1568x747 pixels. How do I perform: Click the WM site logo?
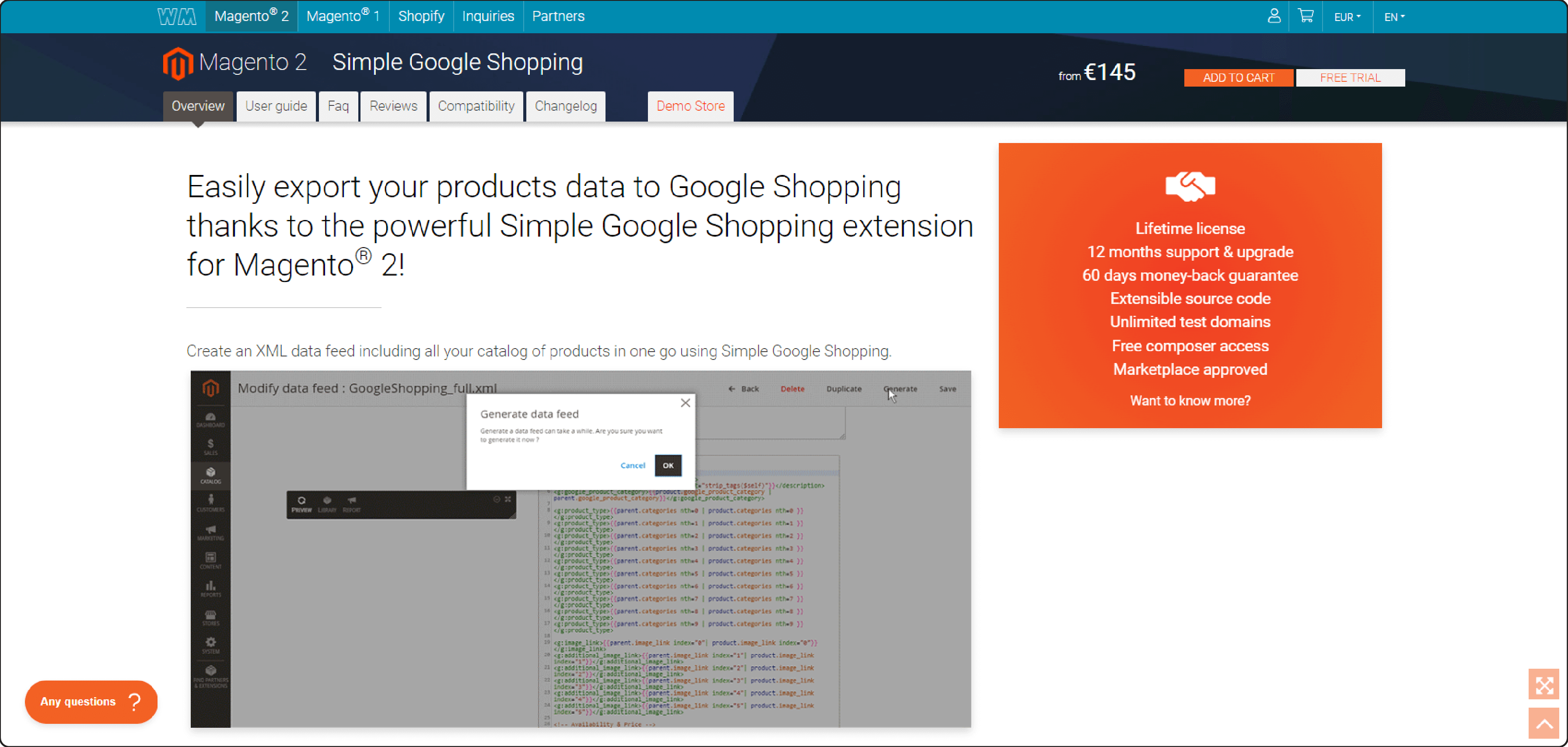pyautogui.click(x=176, y=17)
